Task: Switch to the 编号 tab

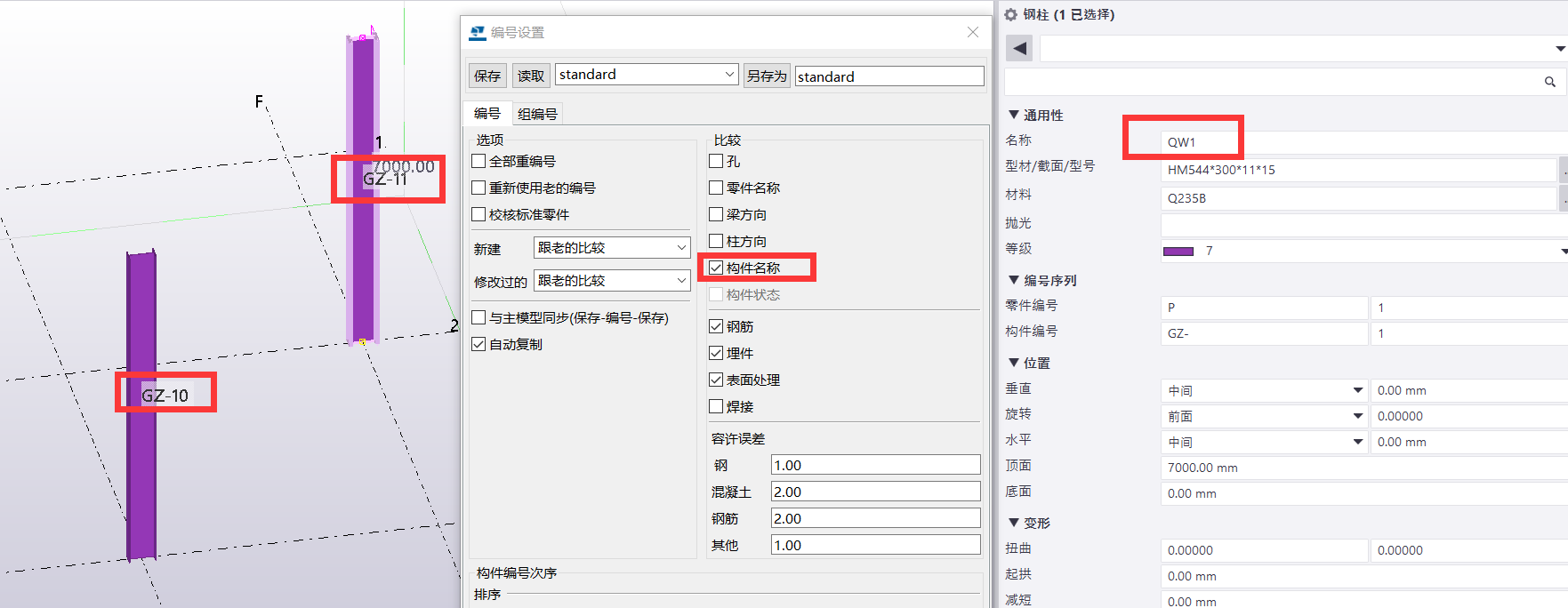Action: click(x=486, y=114)
